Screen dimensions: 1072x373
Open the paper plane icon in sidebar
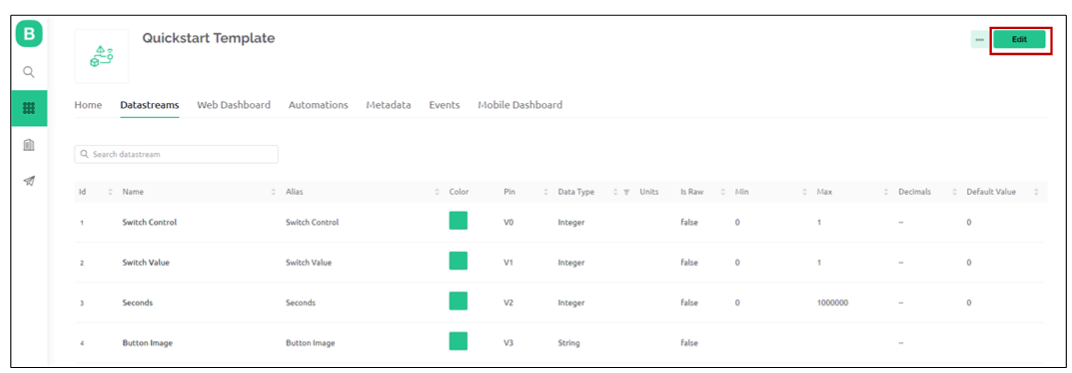pyautogui.click(x=29, y=181)
